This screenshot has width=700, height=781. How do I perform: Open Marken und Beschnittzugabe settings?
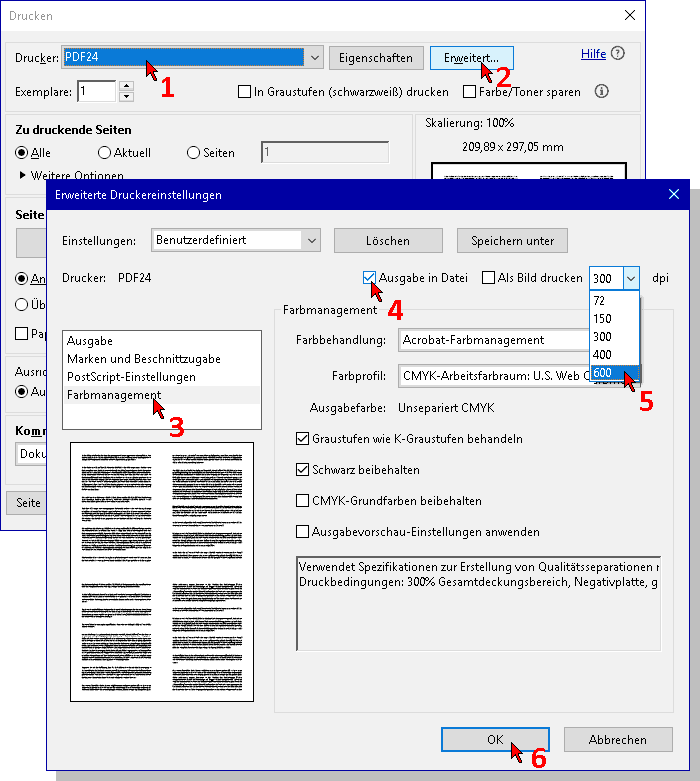(143, 359)
